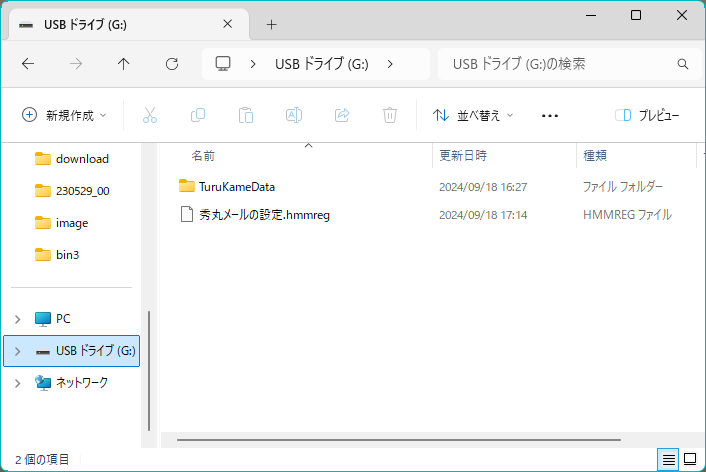The image size is (706, 472).
Task: Click the PC monitor icon in address bar
Action: tap(223, 64)
